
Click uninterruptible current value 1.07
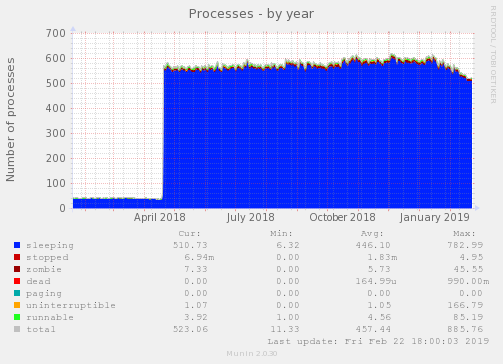pyautogui.click(x=196, y=305)
